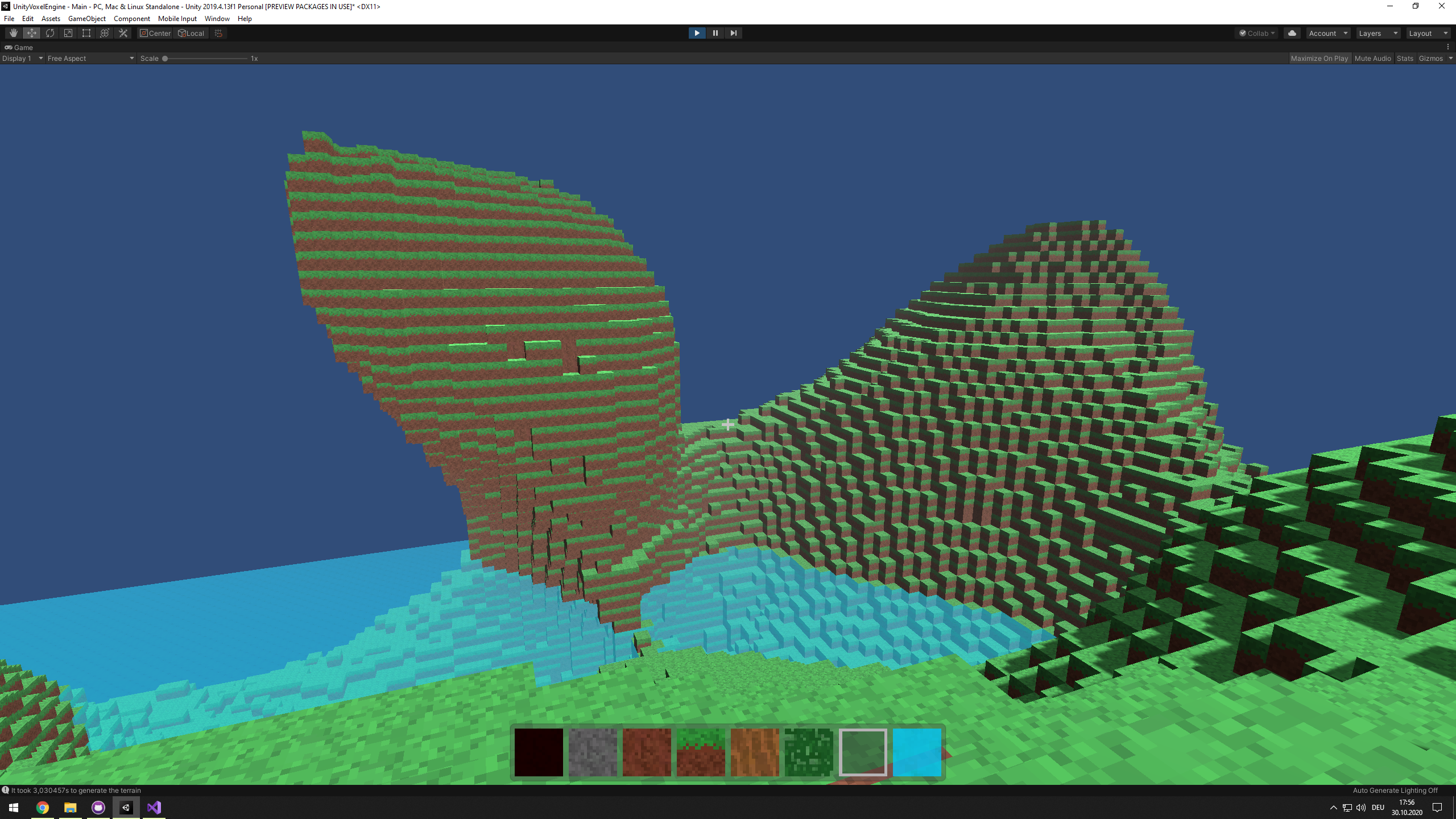Select the Hand tool in toolbar
1456x819 pixels.
(x=14, y=33)
